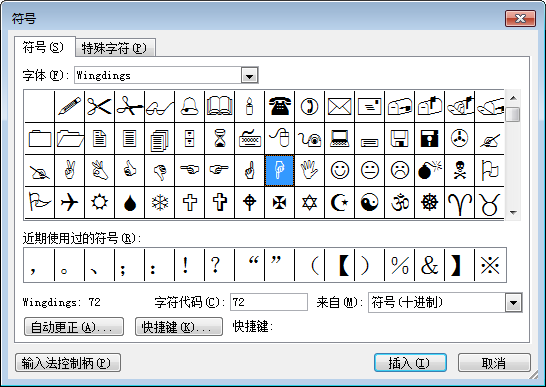Select the black telephone symbol
The height and width of the screenshot is (387, 546).
(279, 106)
